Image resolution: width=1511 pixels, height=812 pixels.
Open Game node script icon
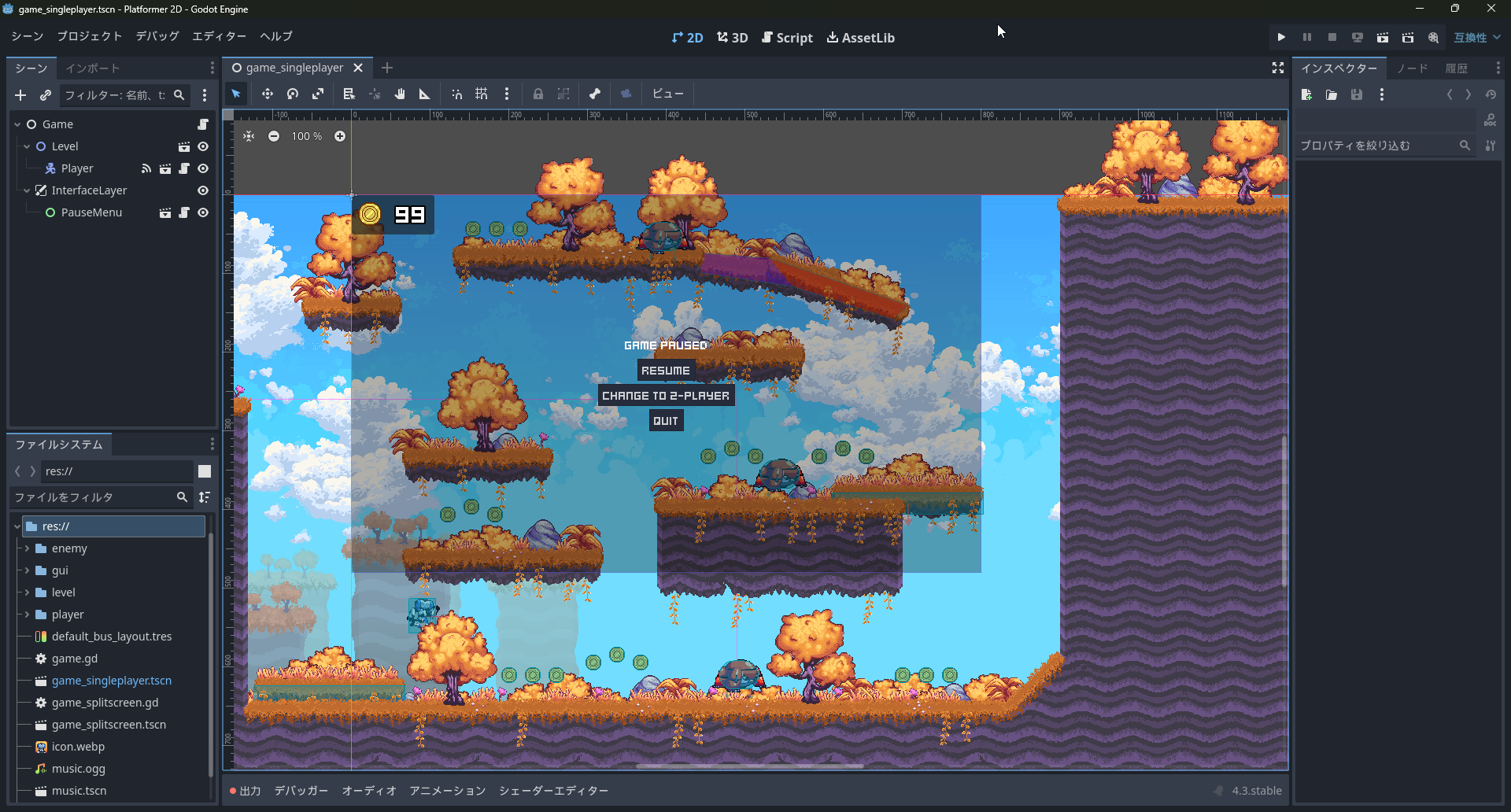pyautogui.click(x=203, y=124)
